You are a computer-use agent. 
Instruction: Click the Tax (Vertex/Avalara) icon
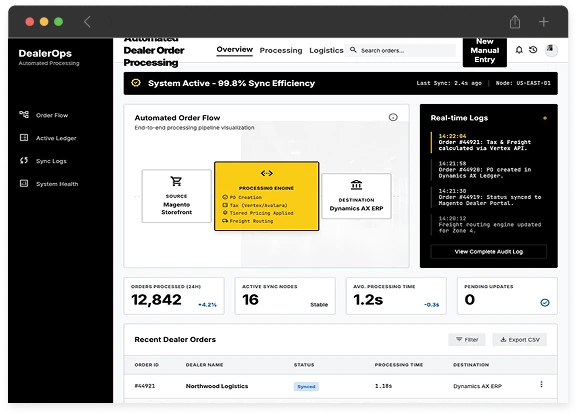click(225, 205)
